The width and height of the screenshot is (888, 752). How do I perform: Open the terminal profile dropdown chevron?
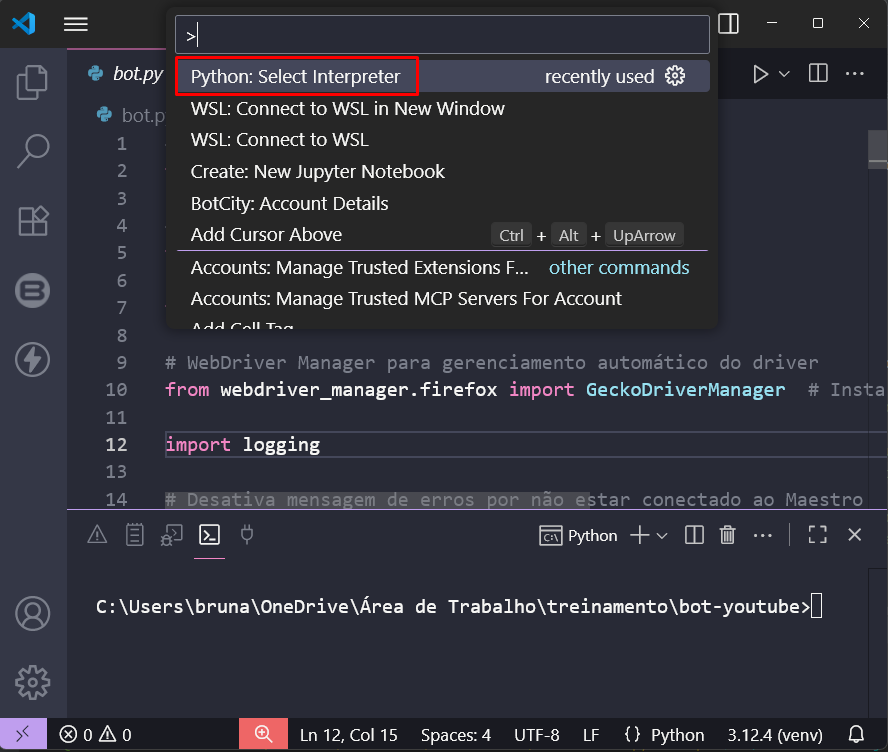pos(662,535)
